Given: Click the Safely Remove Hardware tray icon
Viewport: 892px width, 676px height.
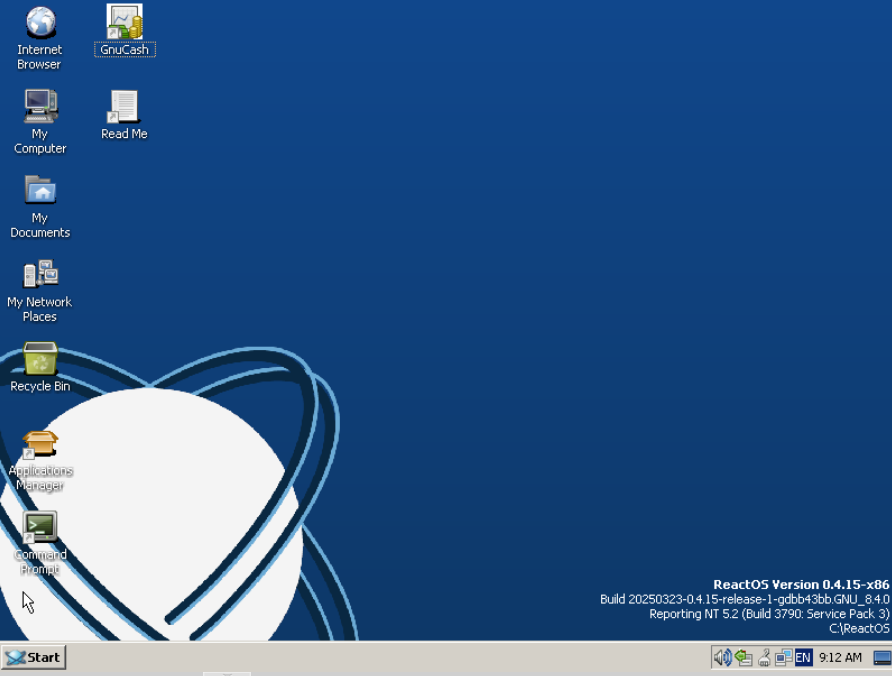Looking at the screenshot, I should point(743,657).
